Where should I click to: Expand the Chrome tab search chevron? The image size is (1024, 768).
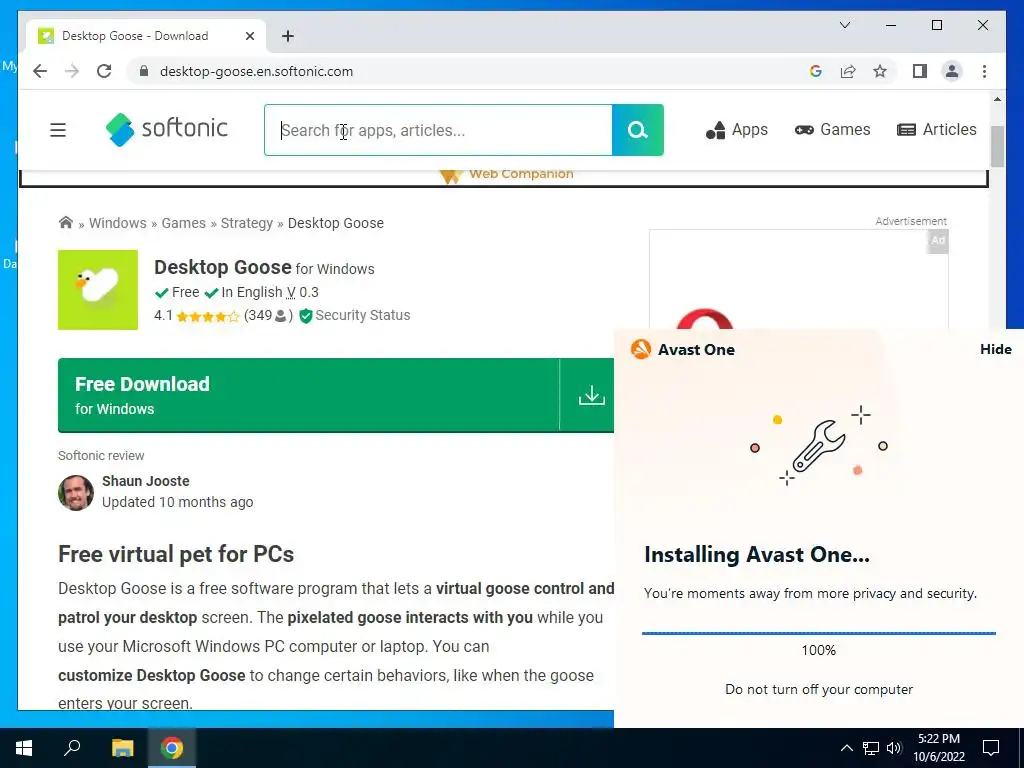tap(844, 25)
